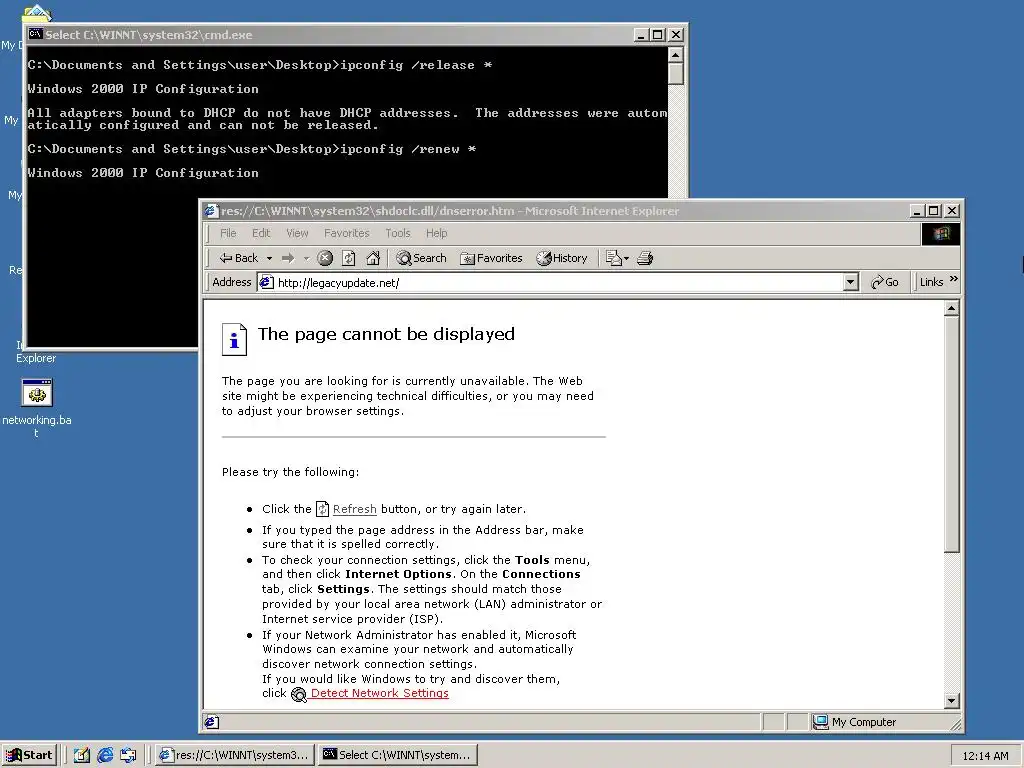The width and height of the screenshot is (1024, 768).
Task: Reload using the Refresh toolbar icon
Action: [349, 258]
